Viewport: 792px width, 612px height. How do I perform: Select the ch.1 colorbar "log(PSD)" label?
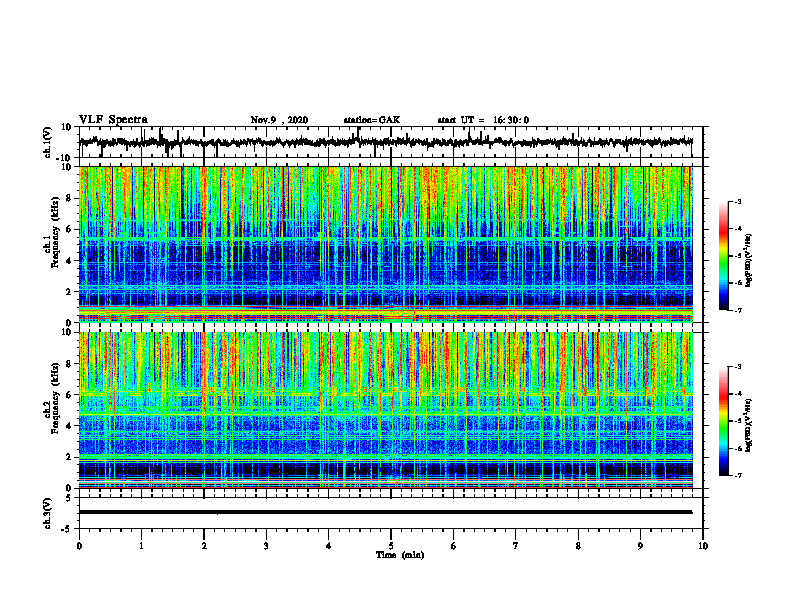click(x=749, y=260)
